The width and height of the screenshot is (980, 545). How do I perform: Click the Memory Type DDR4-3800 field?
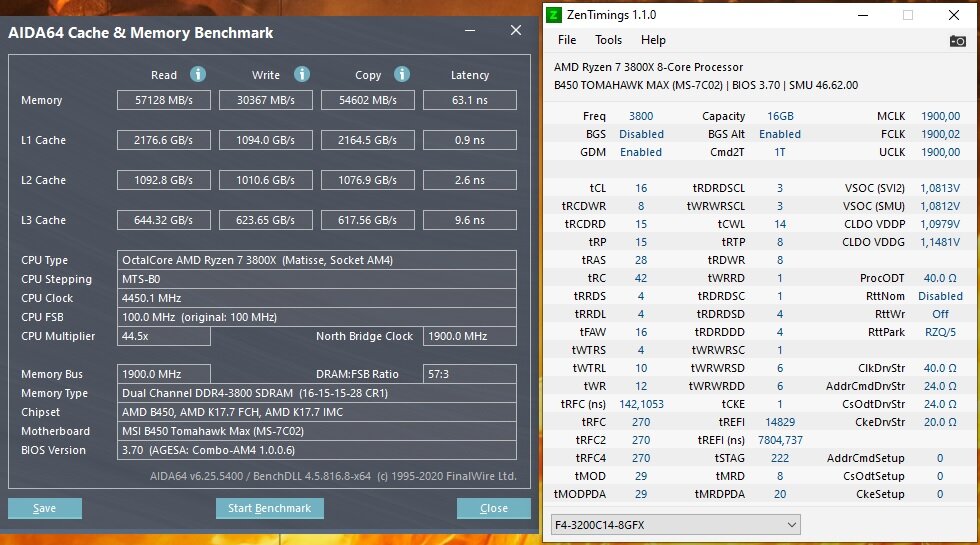(317, 393)
